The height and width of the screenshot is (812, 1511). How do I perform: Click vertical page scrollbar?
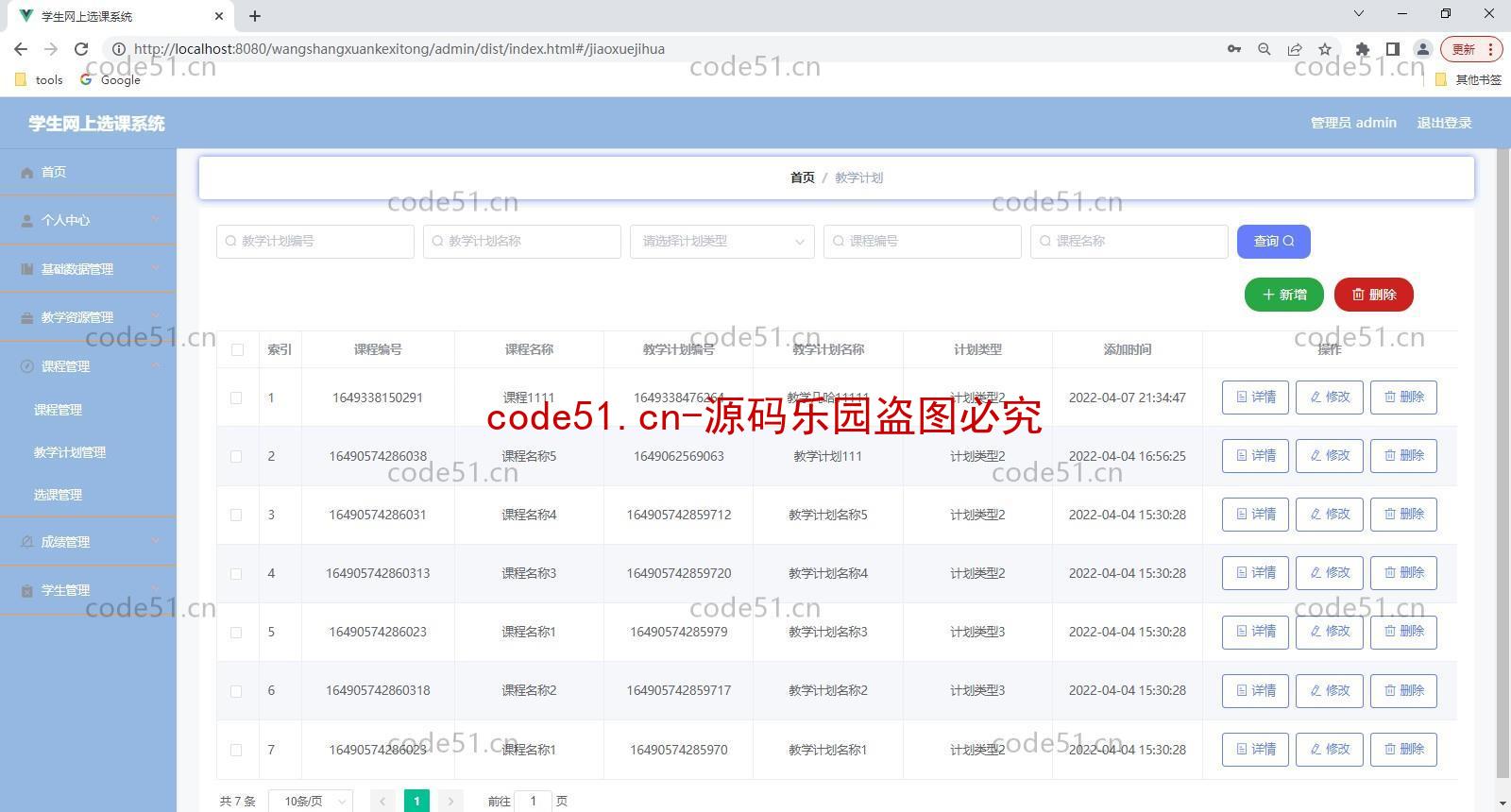point(1503,463)
